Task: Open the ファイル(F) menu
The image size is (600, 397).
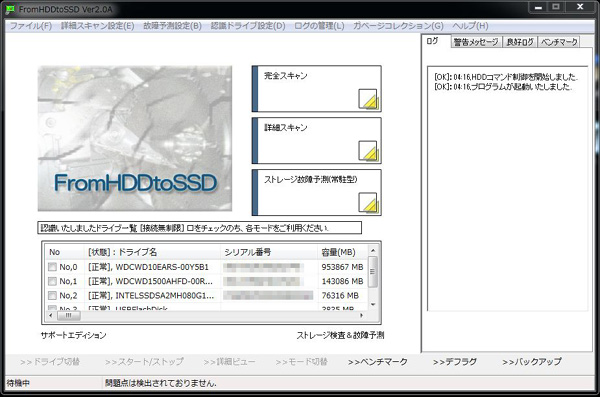Action: point(31,26)
